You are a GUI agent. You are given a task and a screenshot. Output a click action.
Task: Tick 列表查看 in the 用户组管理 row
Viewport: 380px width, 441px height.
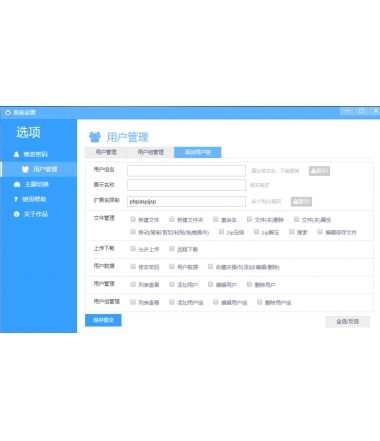click(x=133, y=302)
